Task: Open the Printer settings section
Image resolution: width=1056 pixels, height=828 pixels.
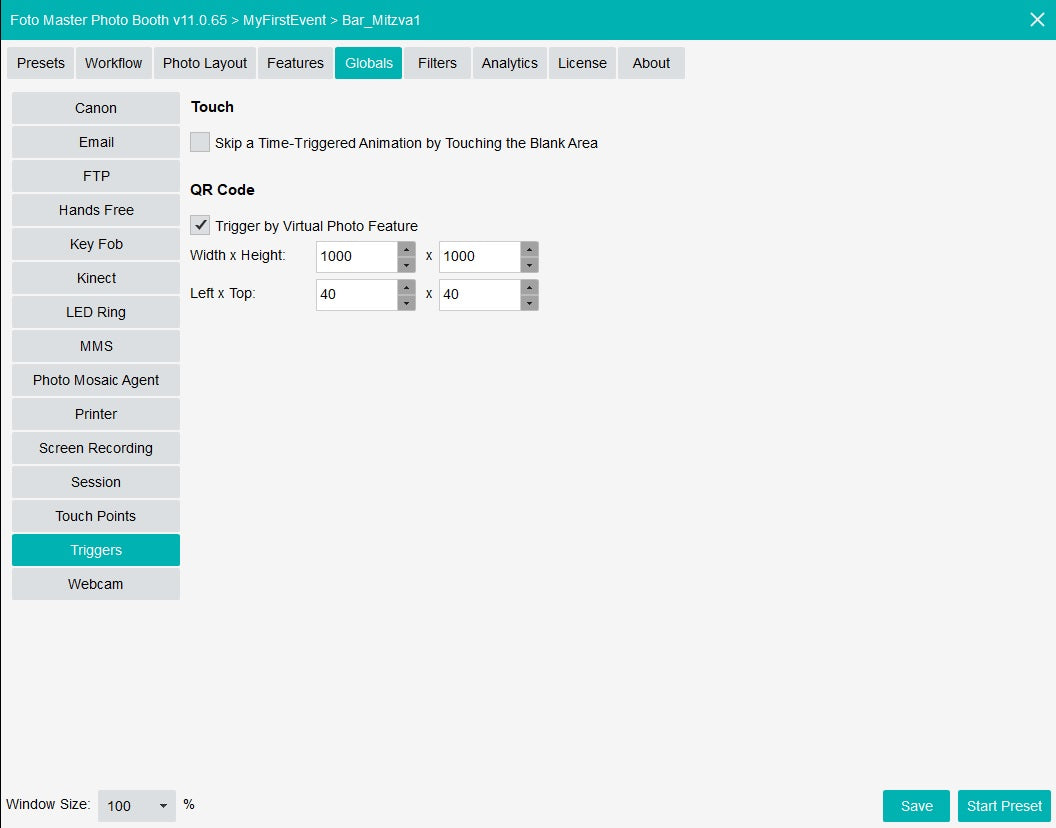Action: click(x=96, y=414)
